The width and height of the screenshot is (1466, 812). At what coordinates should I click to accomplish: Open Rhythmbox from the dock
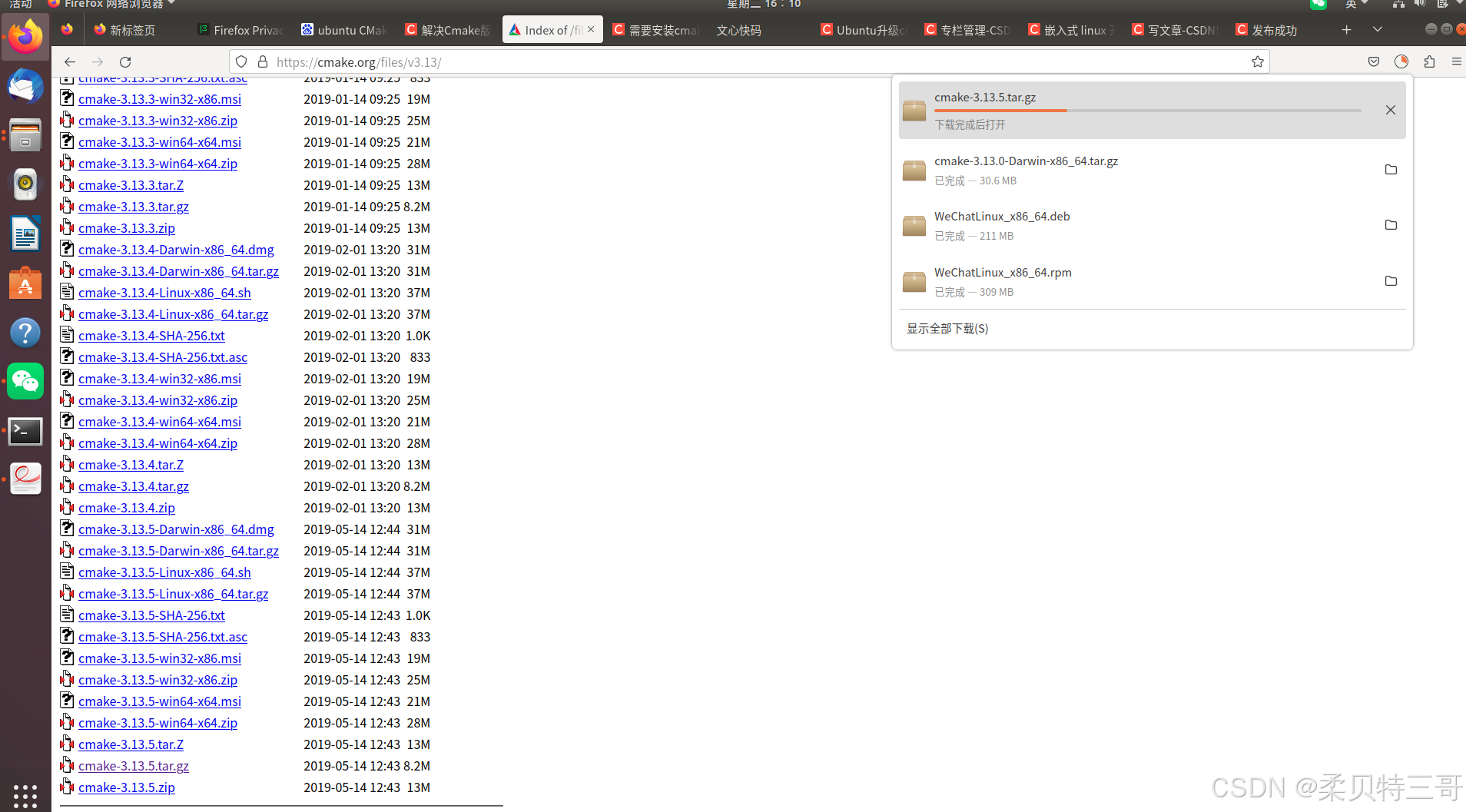click(25, 184)
